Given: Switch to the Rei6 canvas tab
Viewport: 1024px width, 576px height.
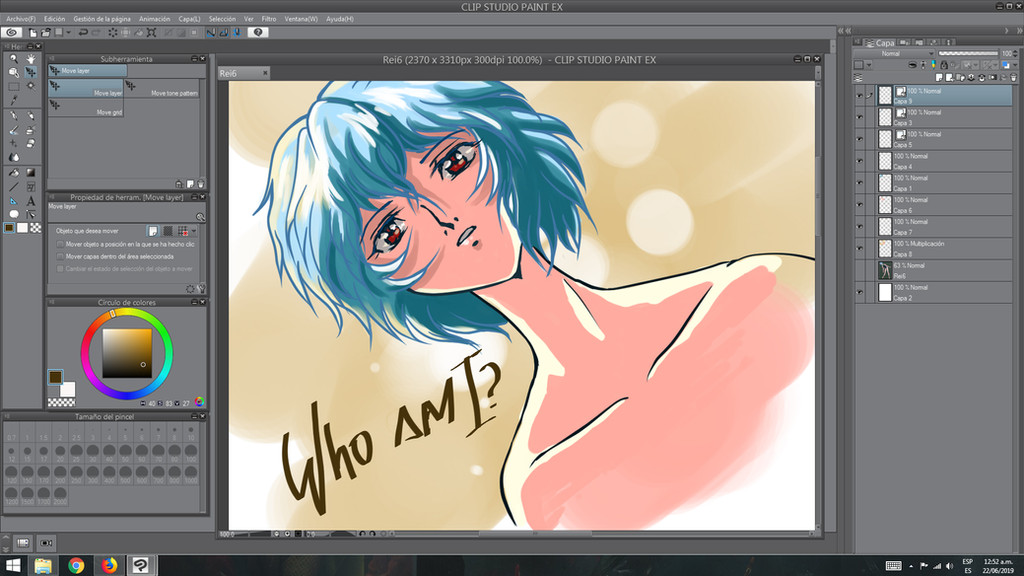Looking at the screenshot, I should tap(242, 73).
